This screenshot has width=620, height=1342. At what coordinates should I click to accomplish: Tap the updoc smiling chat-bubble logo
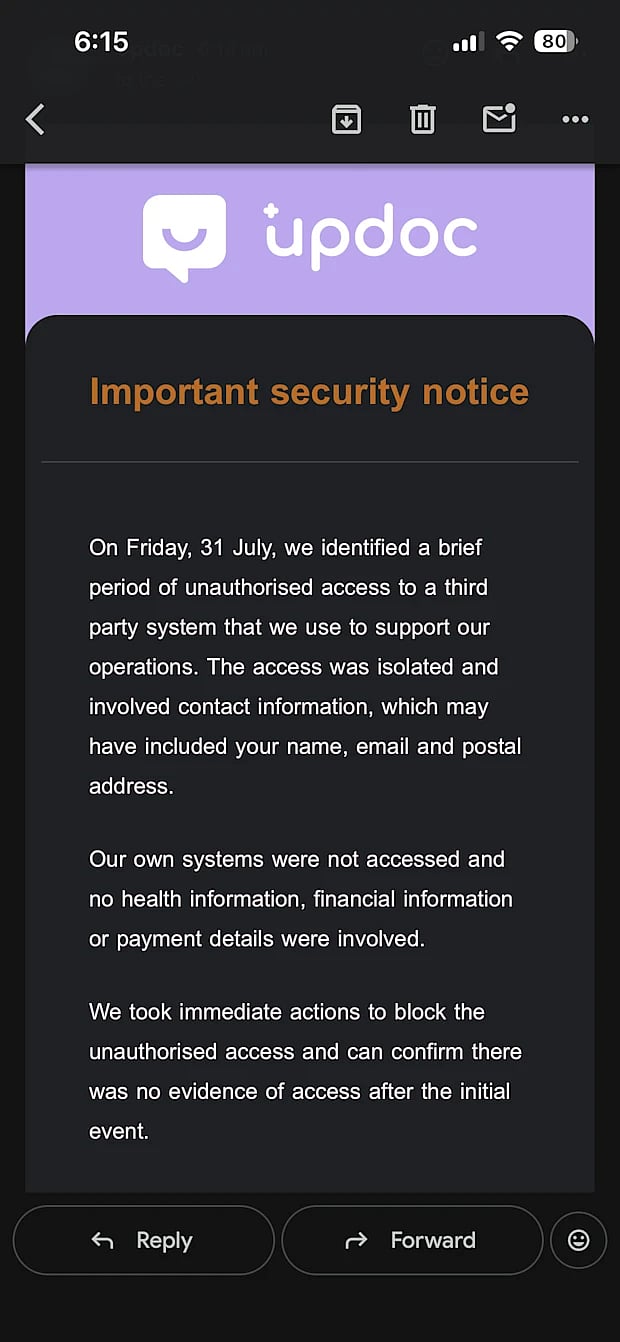pos(184,238)
